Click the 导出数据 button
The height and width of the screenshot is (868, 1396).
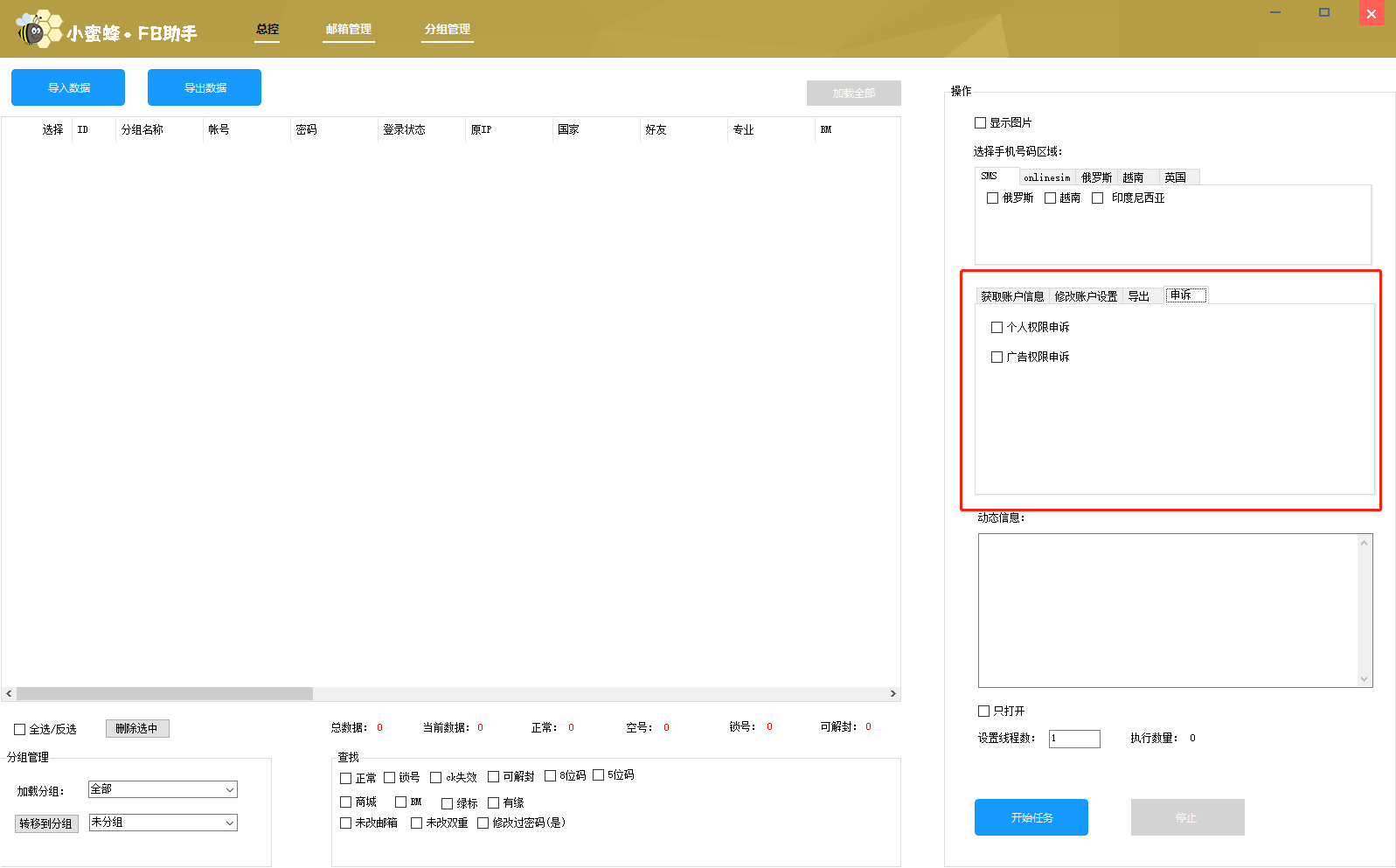205,87
